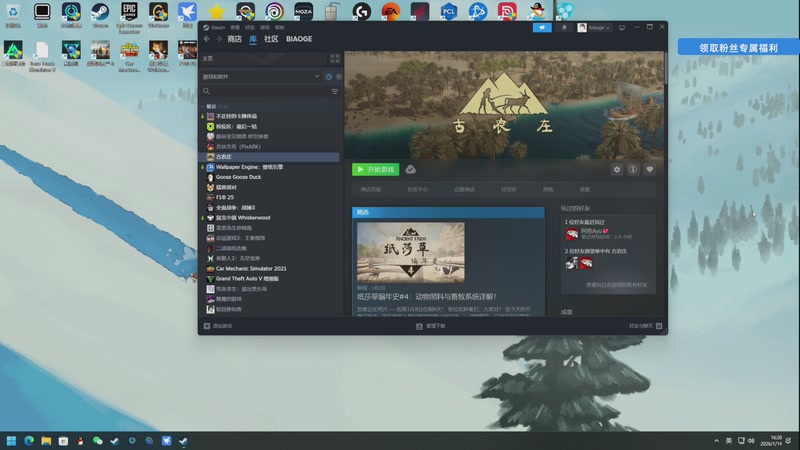Show hidden tray icons chevron
800x450 pixels.
pos(716,441)
